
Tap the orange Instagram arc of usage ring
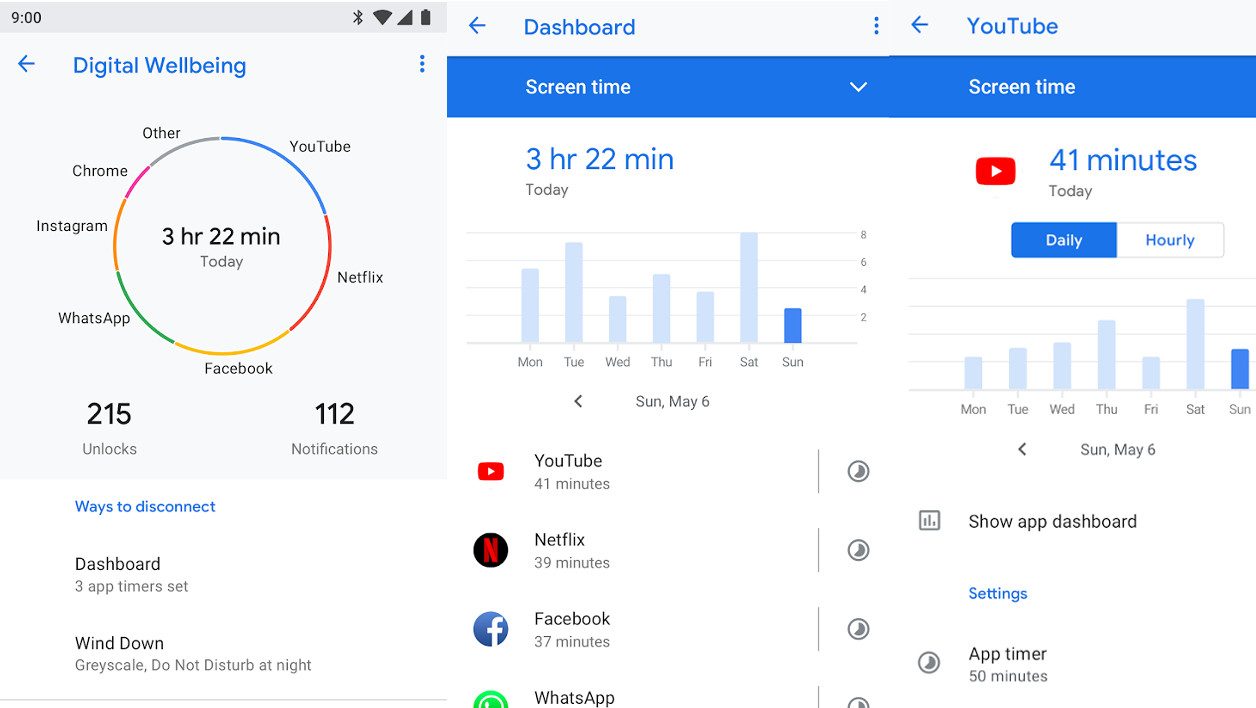116,234
